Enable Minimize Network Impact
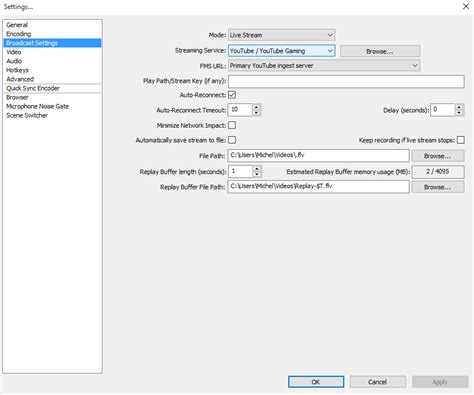The width and height of the screenshot is (474, 395). pos(232,125)
